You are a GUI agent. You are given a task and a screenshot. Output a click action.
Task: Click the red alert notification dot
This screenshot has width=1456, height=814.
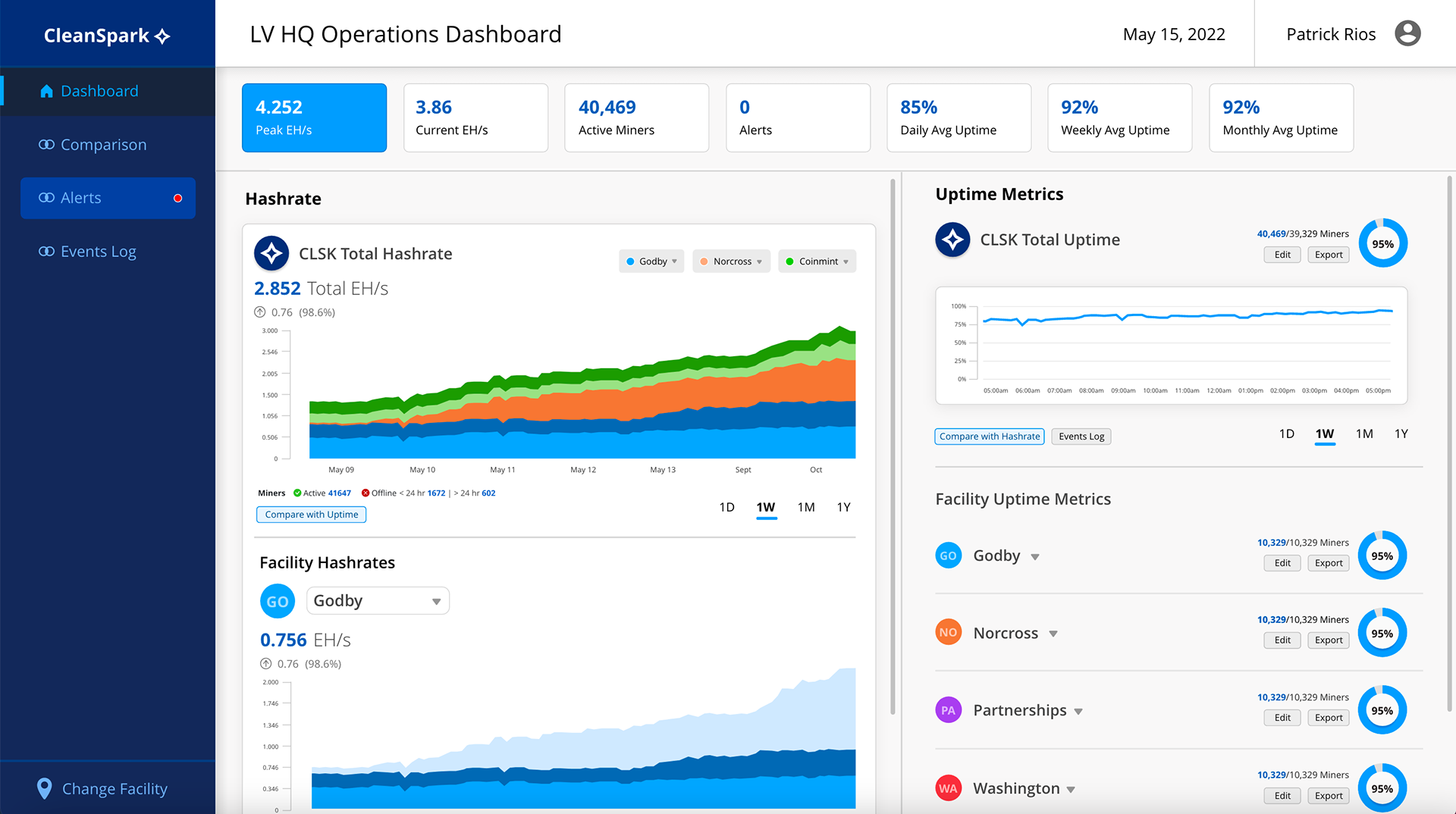coord(178,198)
